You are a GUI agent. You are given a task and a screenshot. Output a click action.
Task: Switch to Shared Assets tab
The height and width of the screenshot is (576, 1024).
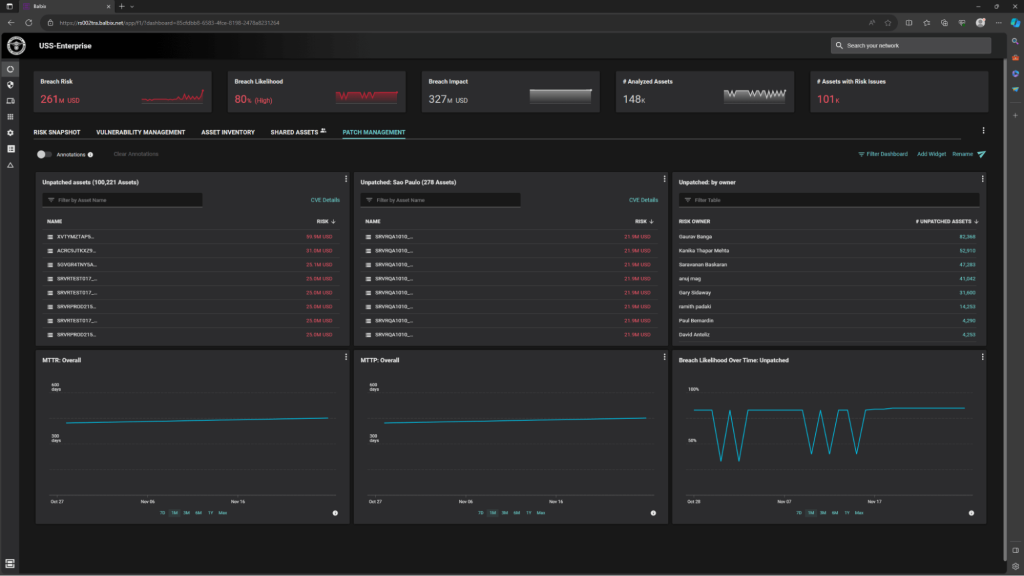pos(298,133)
